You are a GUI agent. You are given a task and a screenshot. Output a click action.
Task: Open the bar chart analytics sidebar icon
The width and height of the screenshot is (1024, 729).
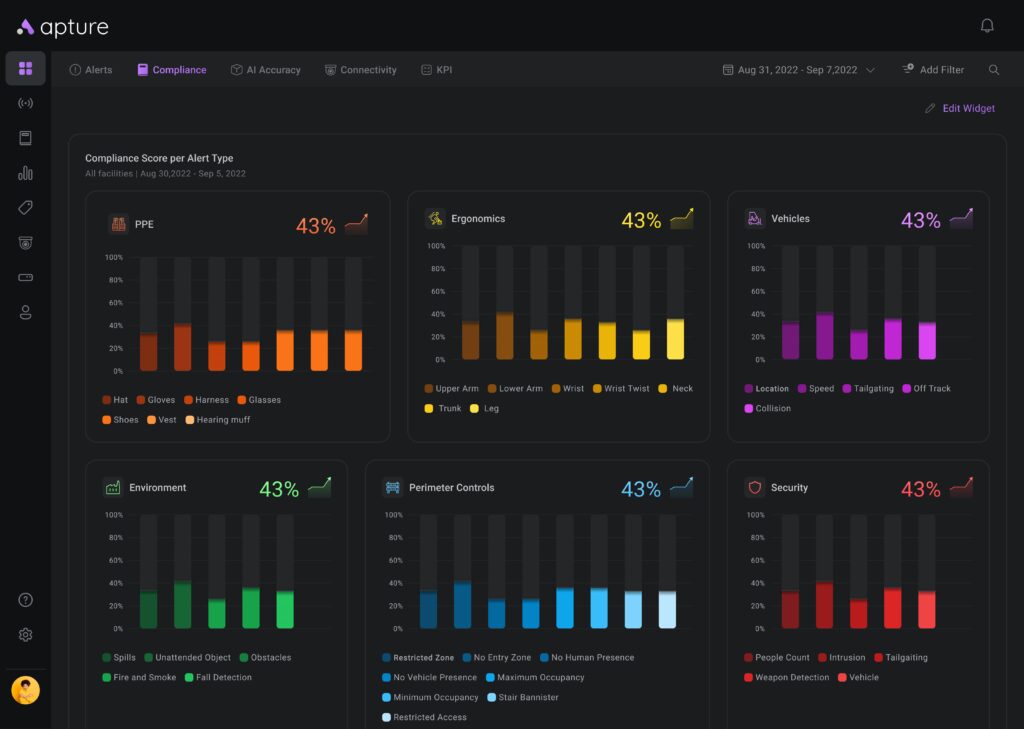coord(26,173)
